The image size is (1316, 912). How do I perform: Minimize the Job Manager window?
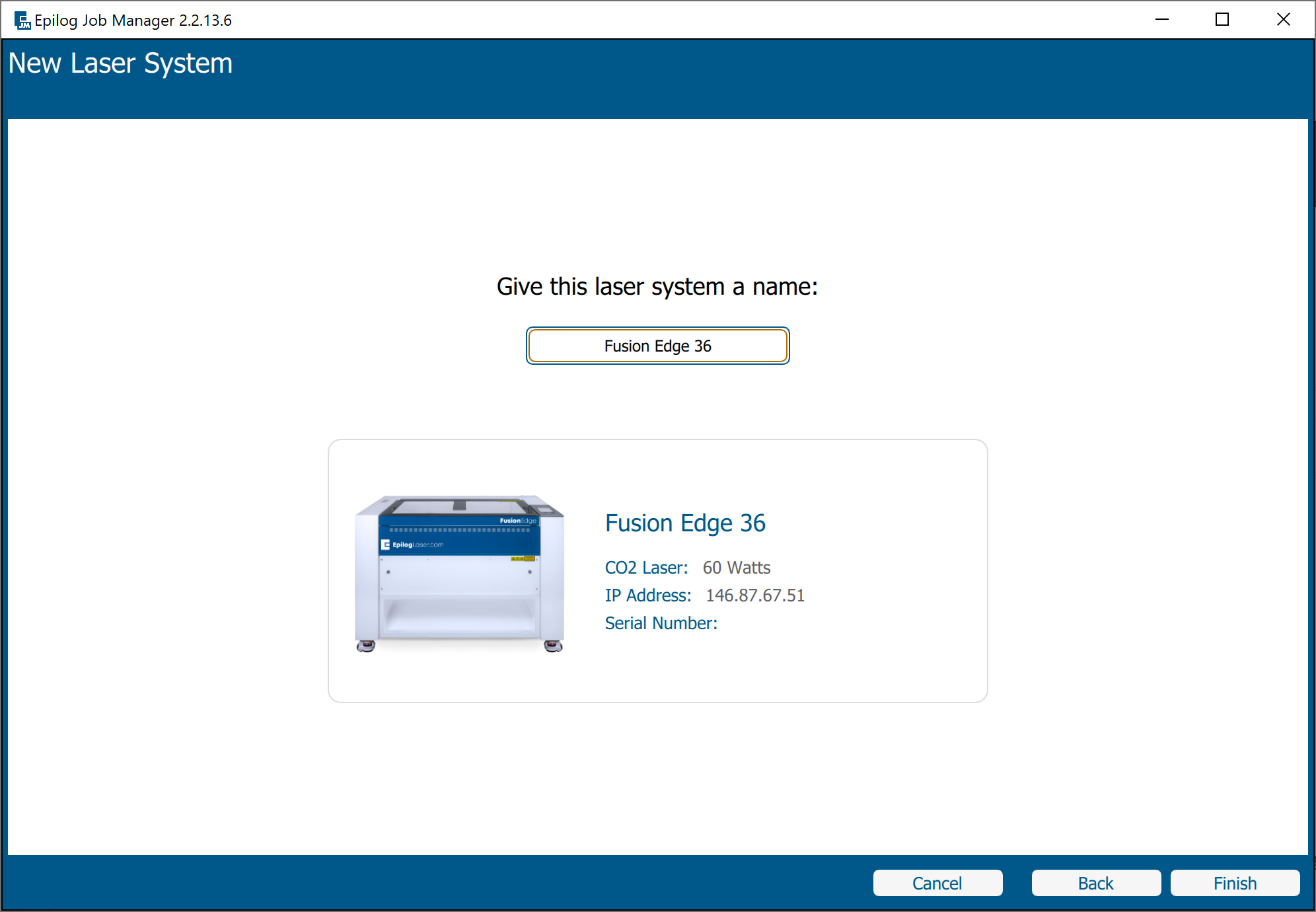coord(1161,20)
